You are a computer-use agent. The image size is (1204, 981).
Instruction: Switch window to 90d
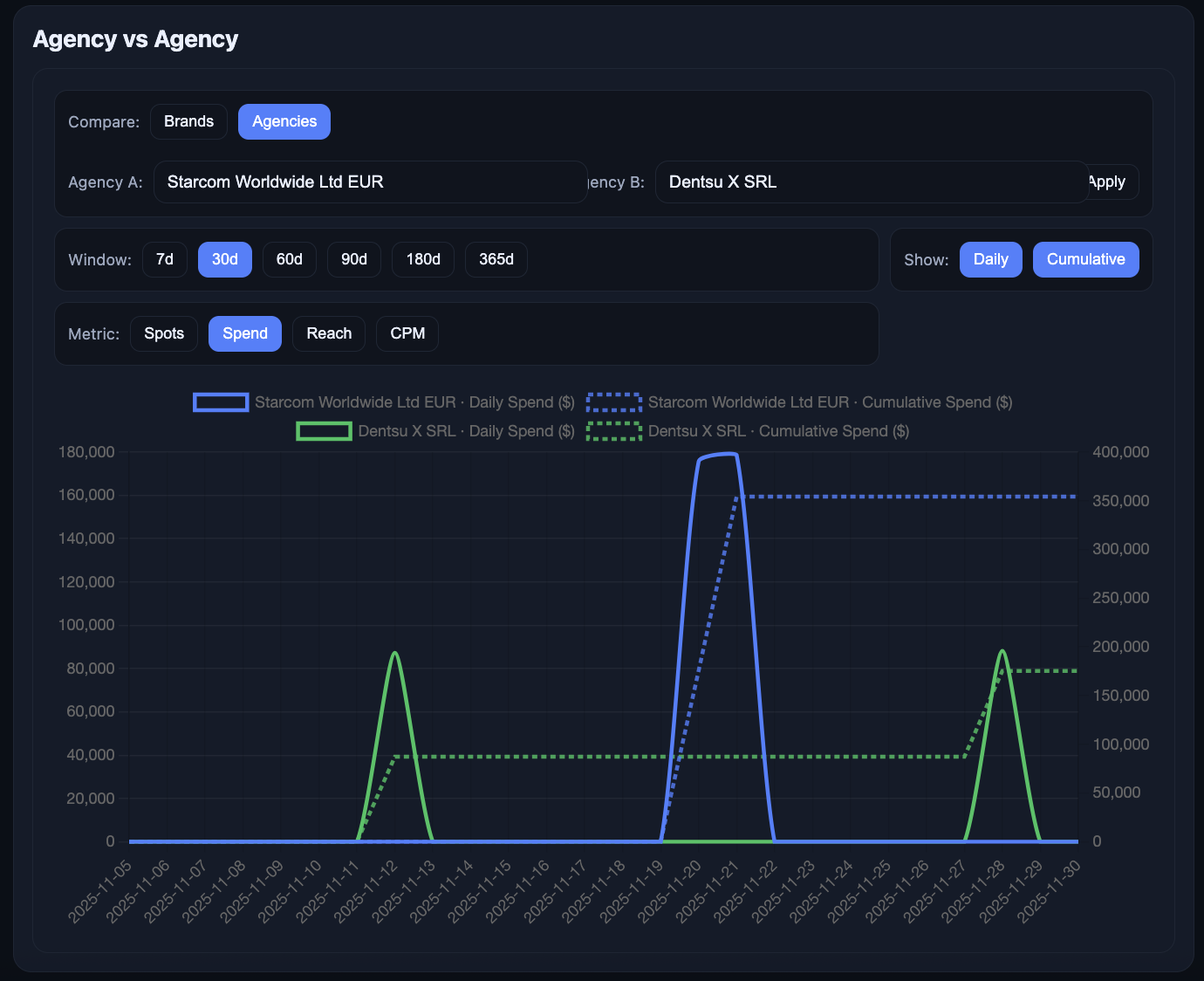click(353, 259)
